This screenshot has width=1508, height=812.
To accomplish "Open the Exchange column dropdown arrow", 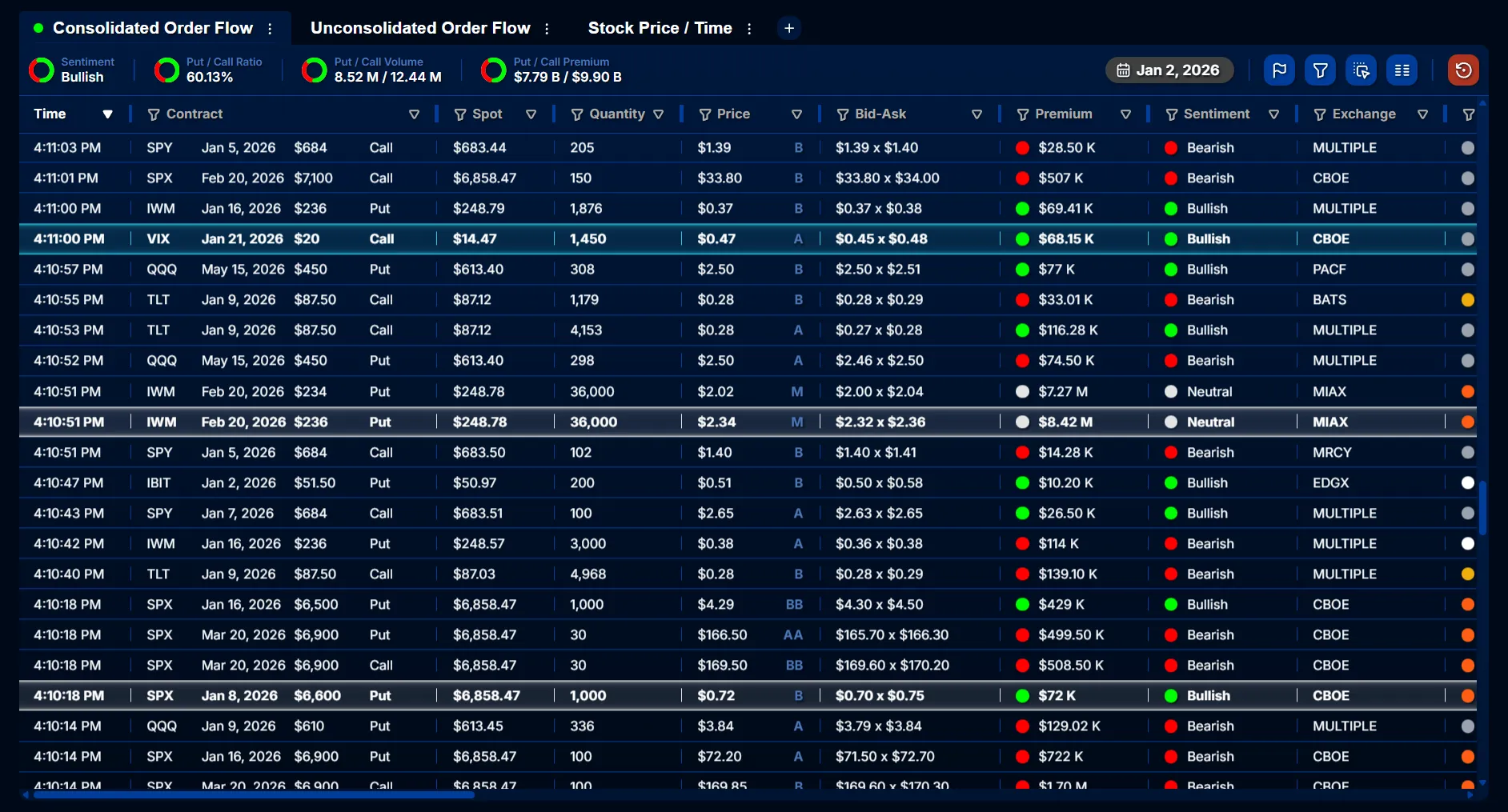I will click(1424, 114).
